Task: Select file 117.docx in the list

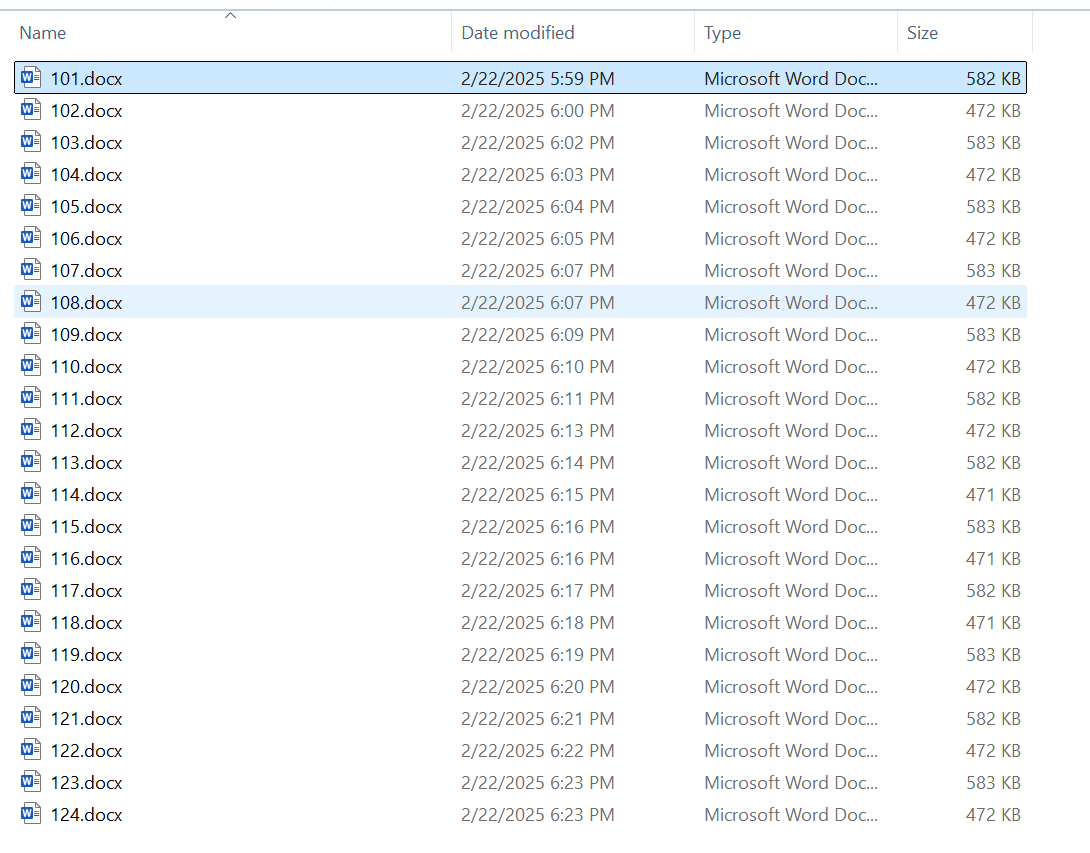Action: [86, 590]
